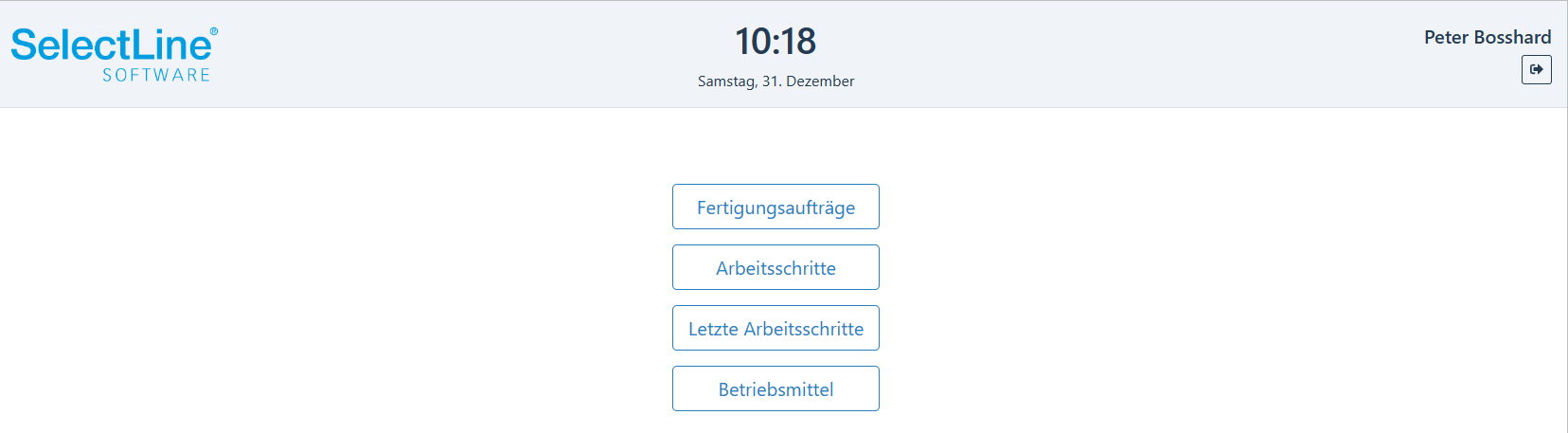1568x433 pixels.
Task: Click the "Select" part of the logo
Action: (x=70, y=45)
